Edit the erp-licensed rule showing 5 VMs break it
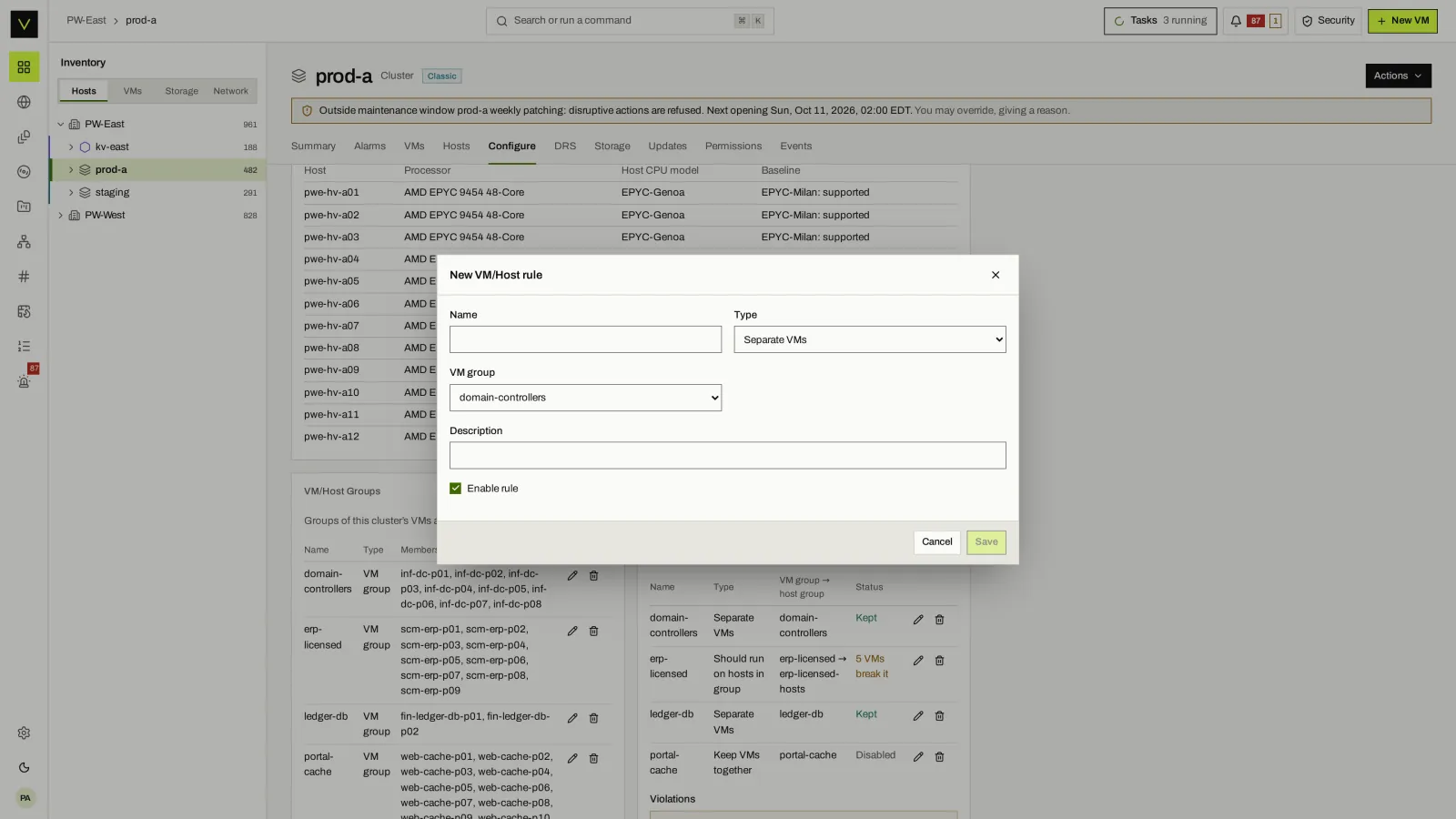This screenshot has height=819, width=1456. [918, 661]
